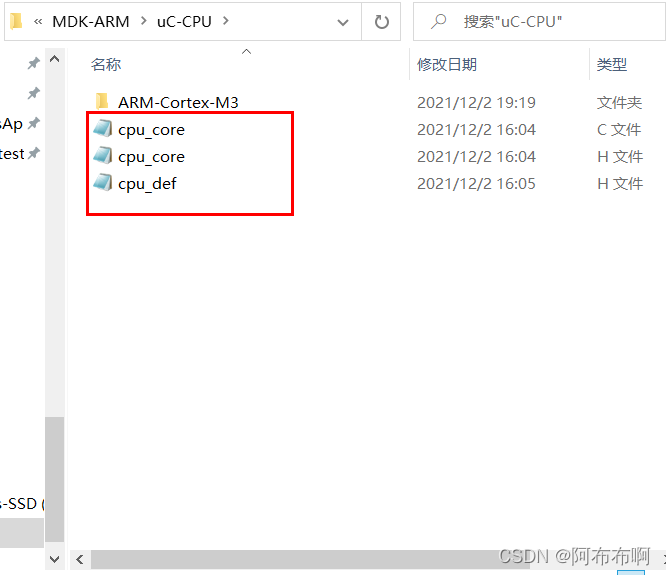Image resolution: width=666 pixels, height=575 pixels.
Task: Select the cpu_core H file icon
Action: 102,156
